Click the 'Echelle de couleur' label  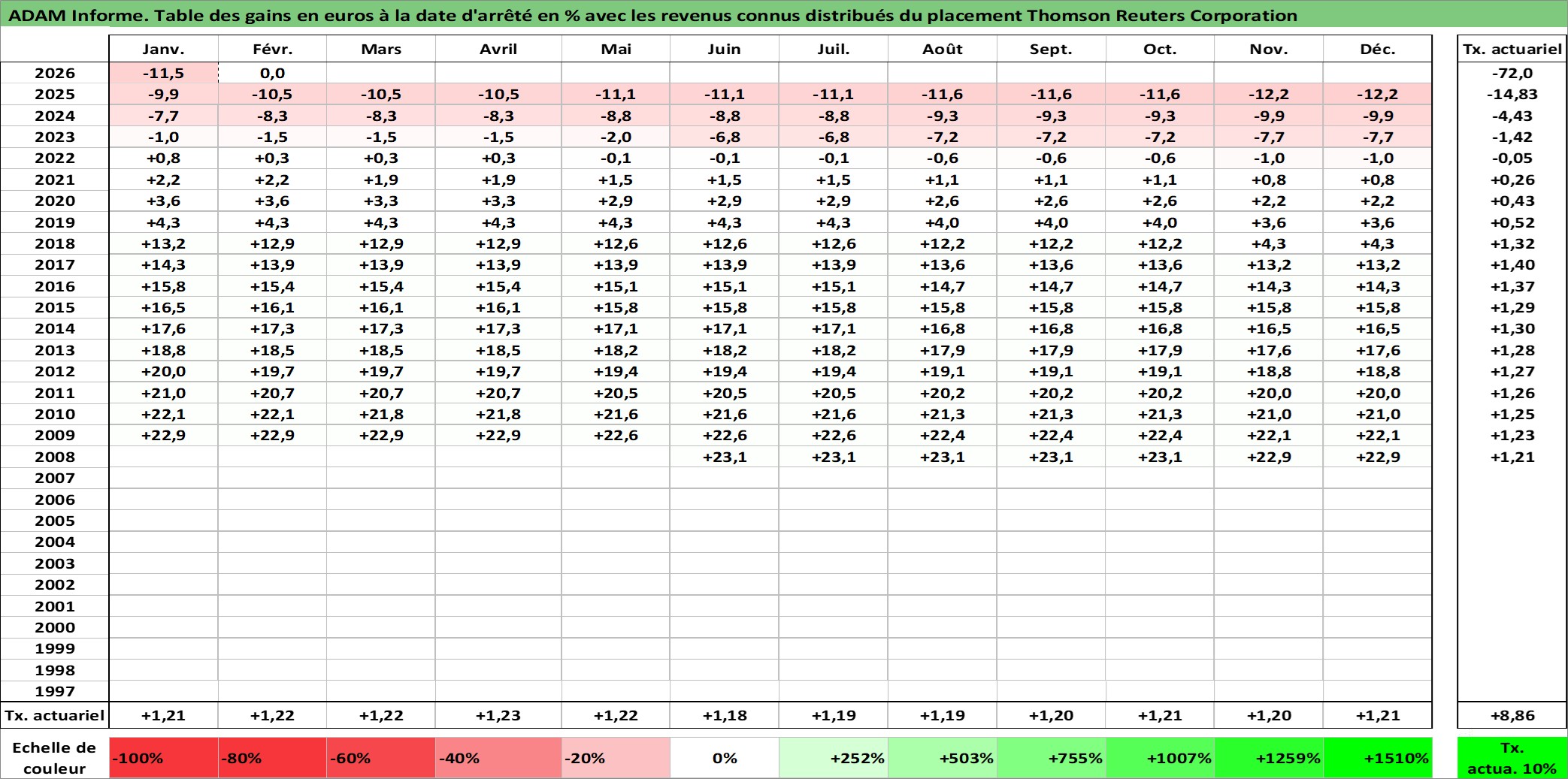click(54, 758)
